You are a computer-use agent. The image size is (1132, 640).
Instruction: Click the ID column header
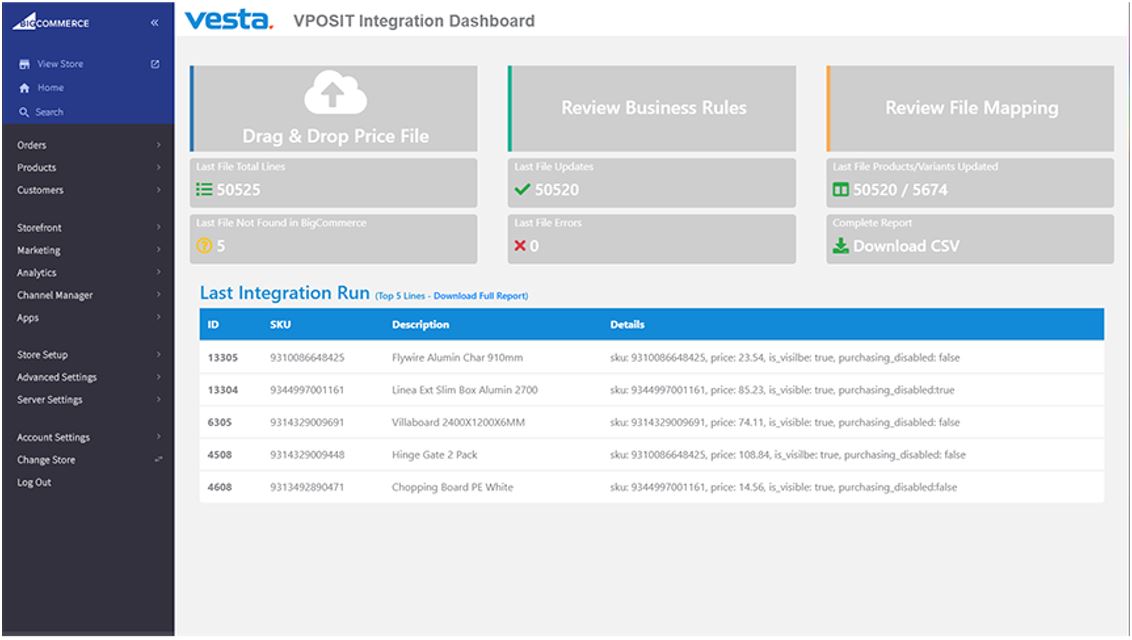click(x=213, y=325)
